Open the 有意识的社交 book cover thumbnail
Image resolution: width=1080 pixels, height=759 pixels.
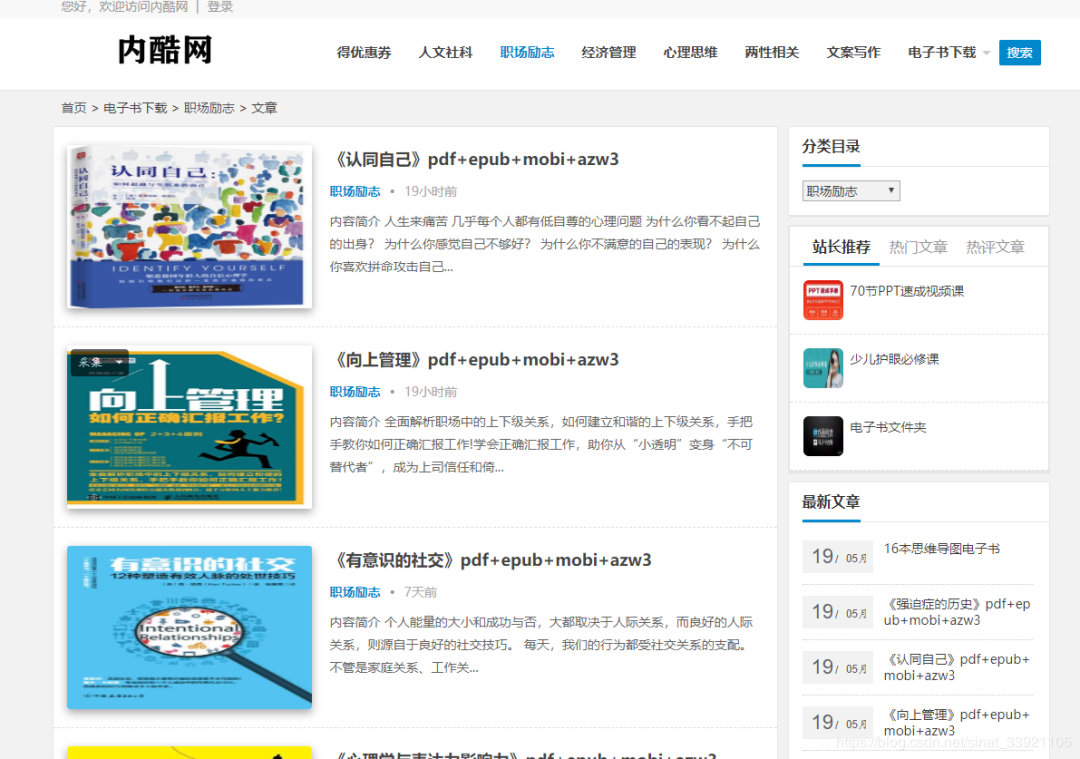pos(189,627)
